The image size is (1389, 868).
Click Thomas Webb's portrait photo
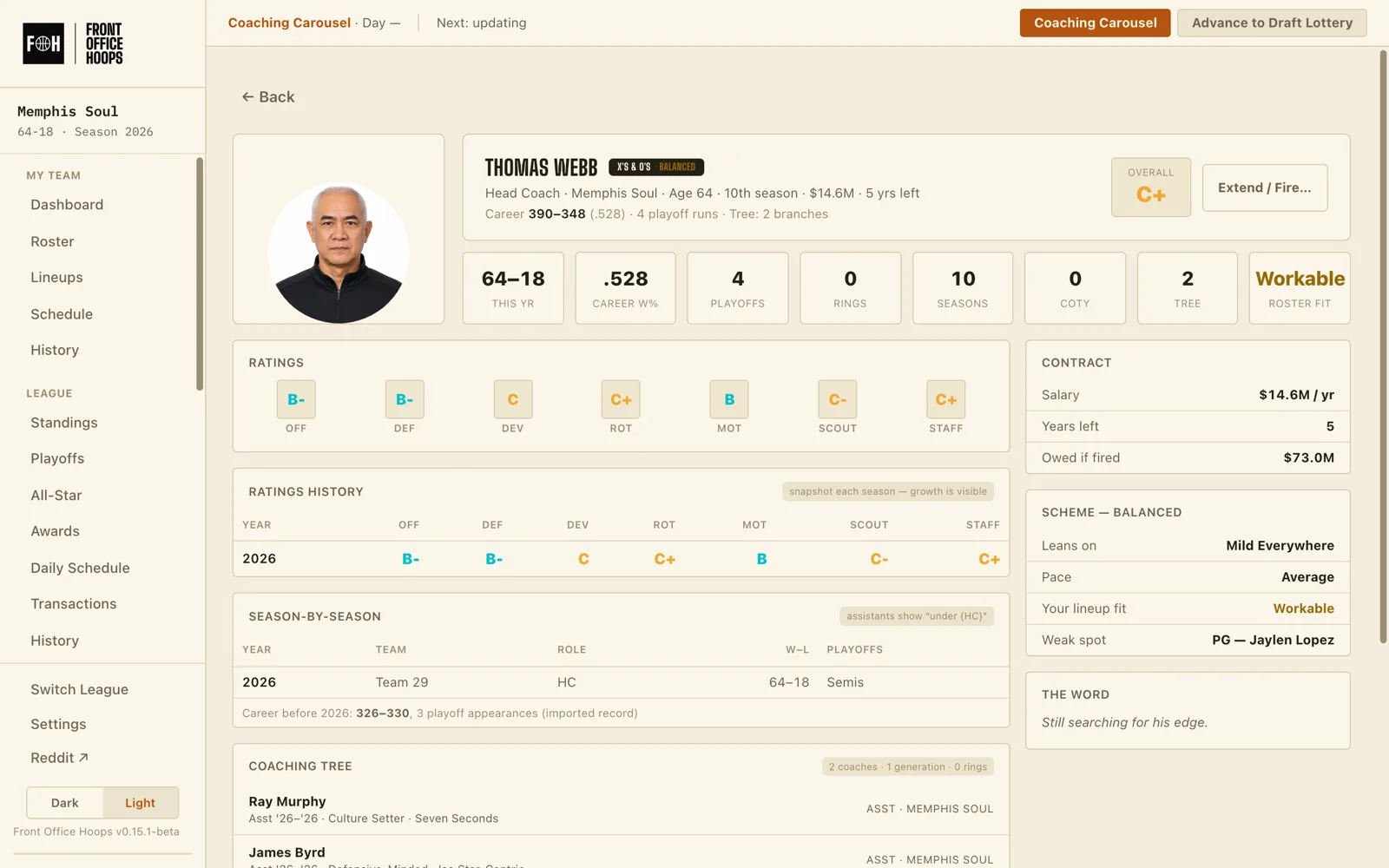tap(339, 253)
